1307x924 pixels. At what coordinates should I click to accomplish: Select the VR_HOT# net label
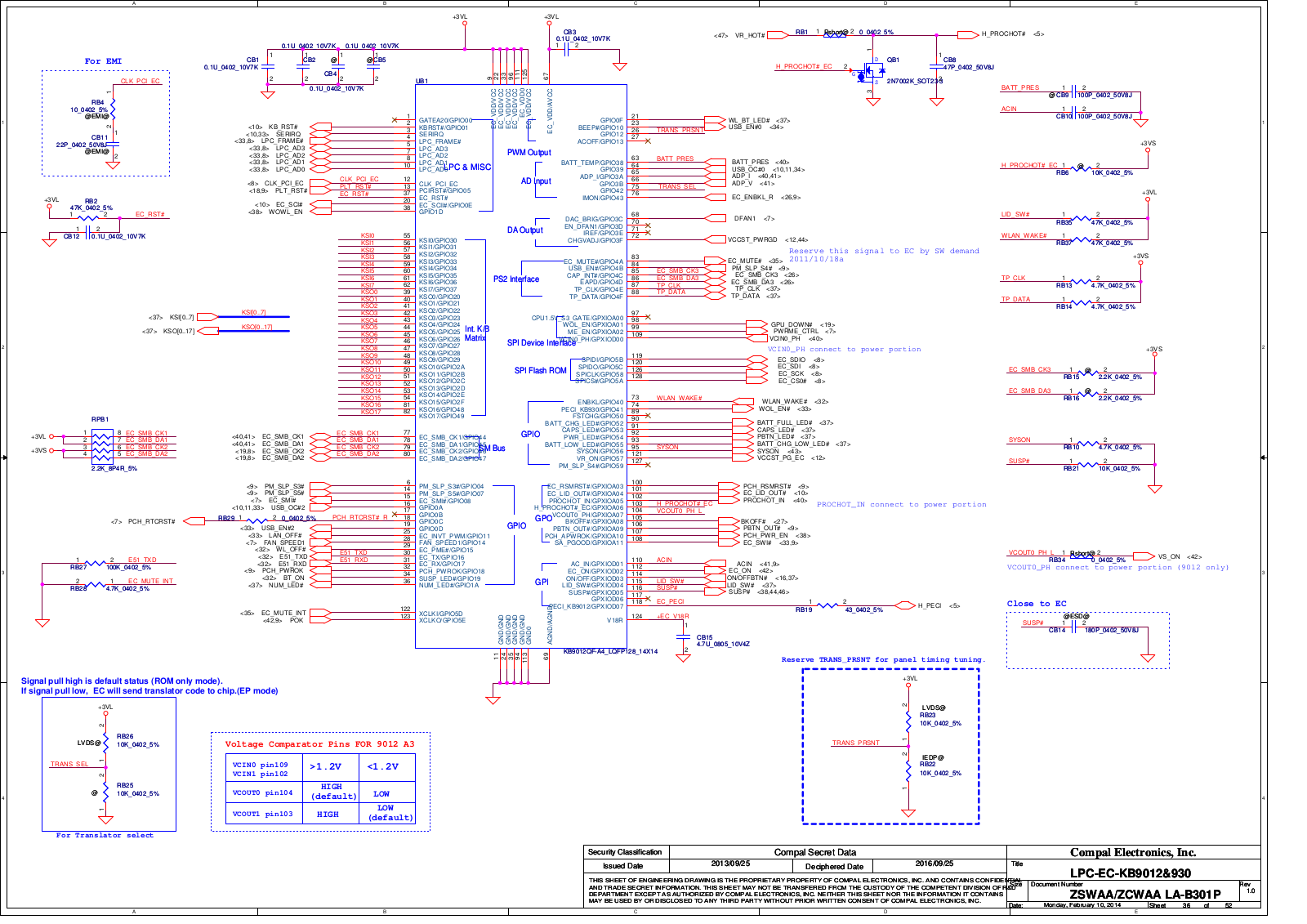tap(750, 35)
